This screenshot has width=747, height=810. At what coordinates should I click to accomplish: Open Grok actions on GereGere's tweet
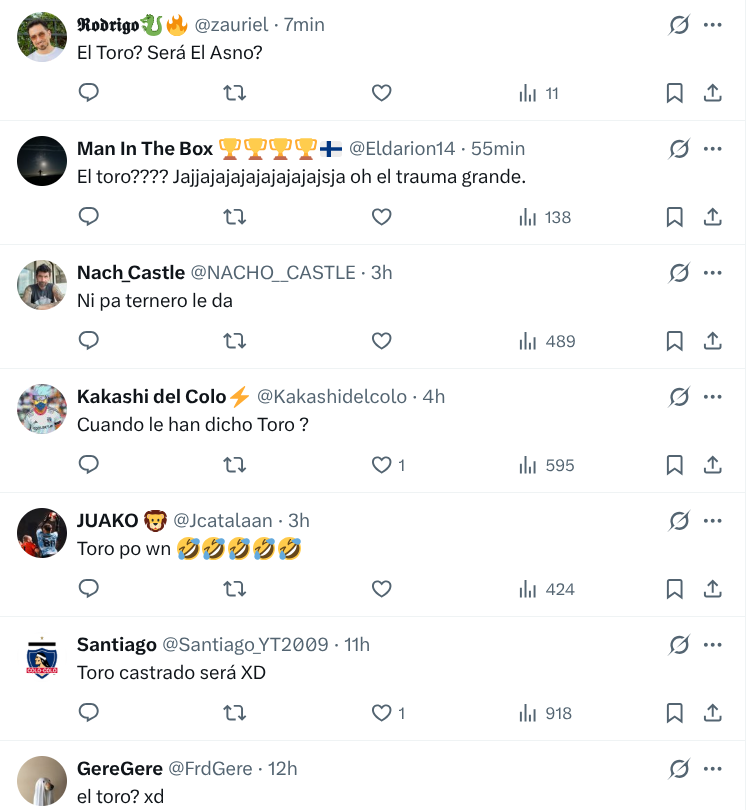click(x=680, y=768)
